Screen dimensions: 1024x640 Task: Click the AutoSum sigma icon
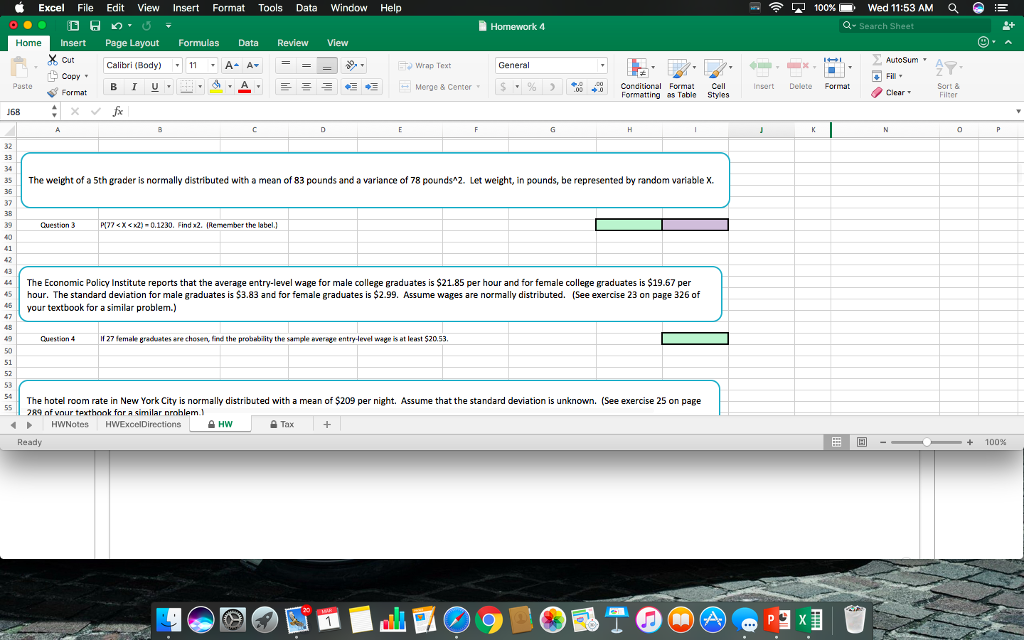877,59
